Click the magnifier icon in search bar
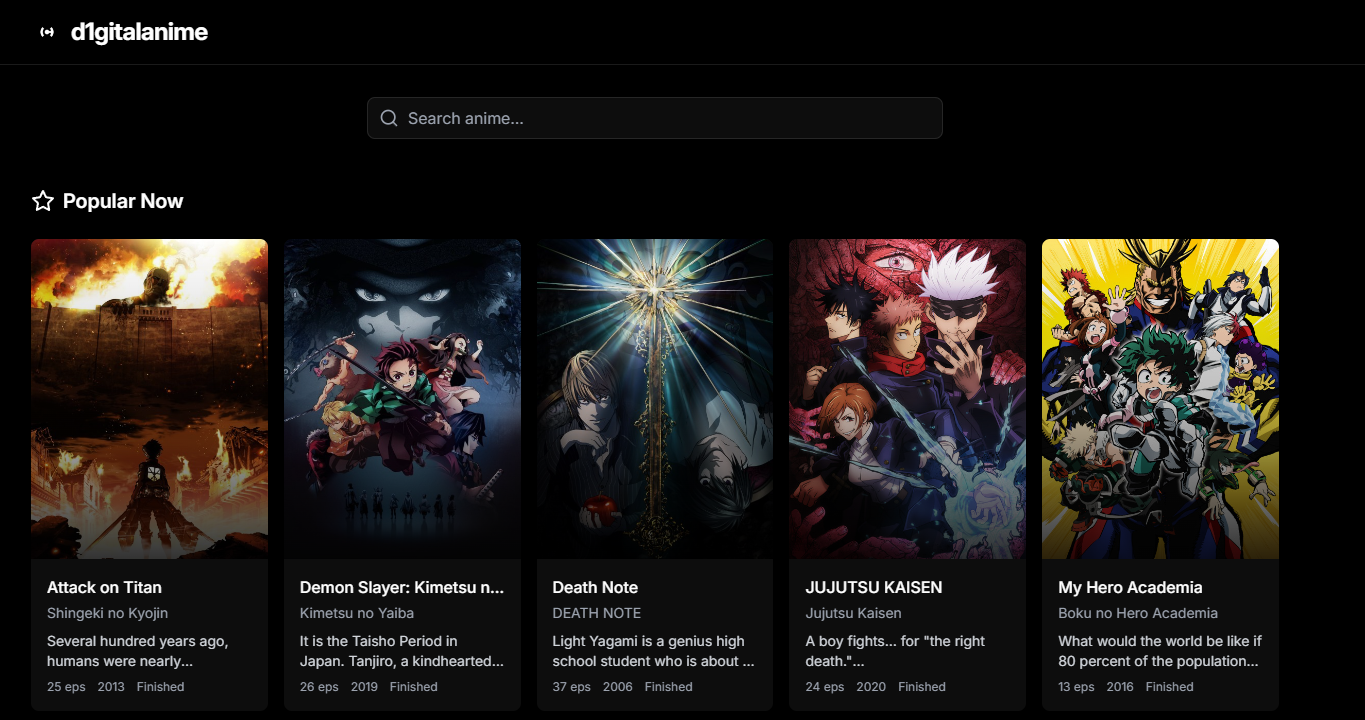 click(389, 118)
